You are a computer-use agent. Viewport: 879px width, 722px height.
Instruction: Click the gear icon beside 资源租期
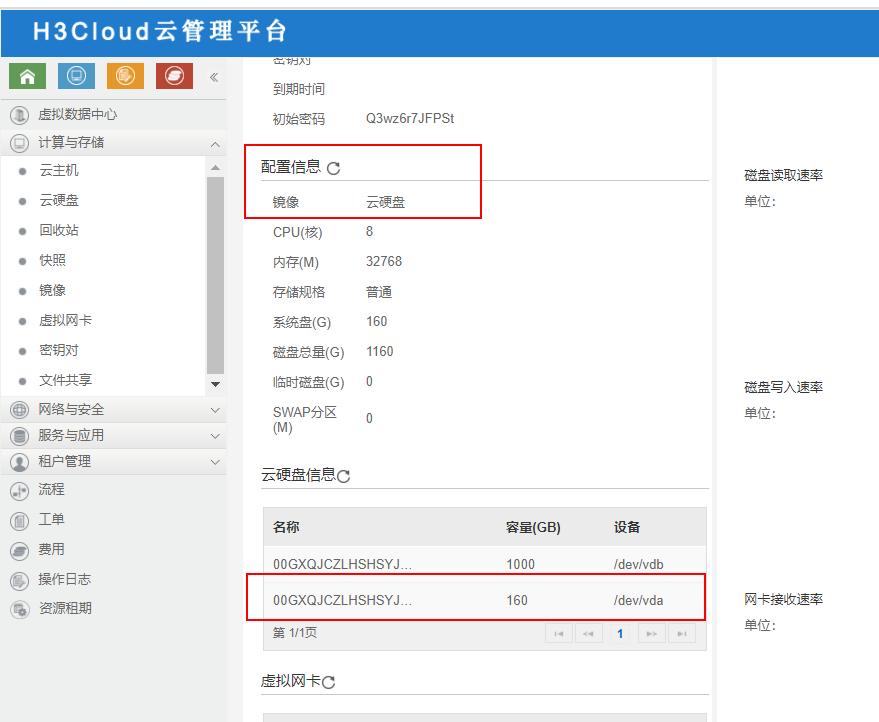(x=20, y=610)
